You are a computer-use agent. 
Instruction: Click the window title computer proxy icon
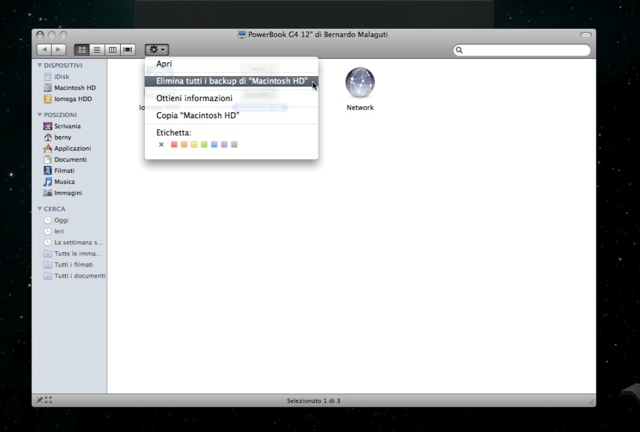(242, 35)
